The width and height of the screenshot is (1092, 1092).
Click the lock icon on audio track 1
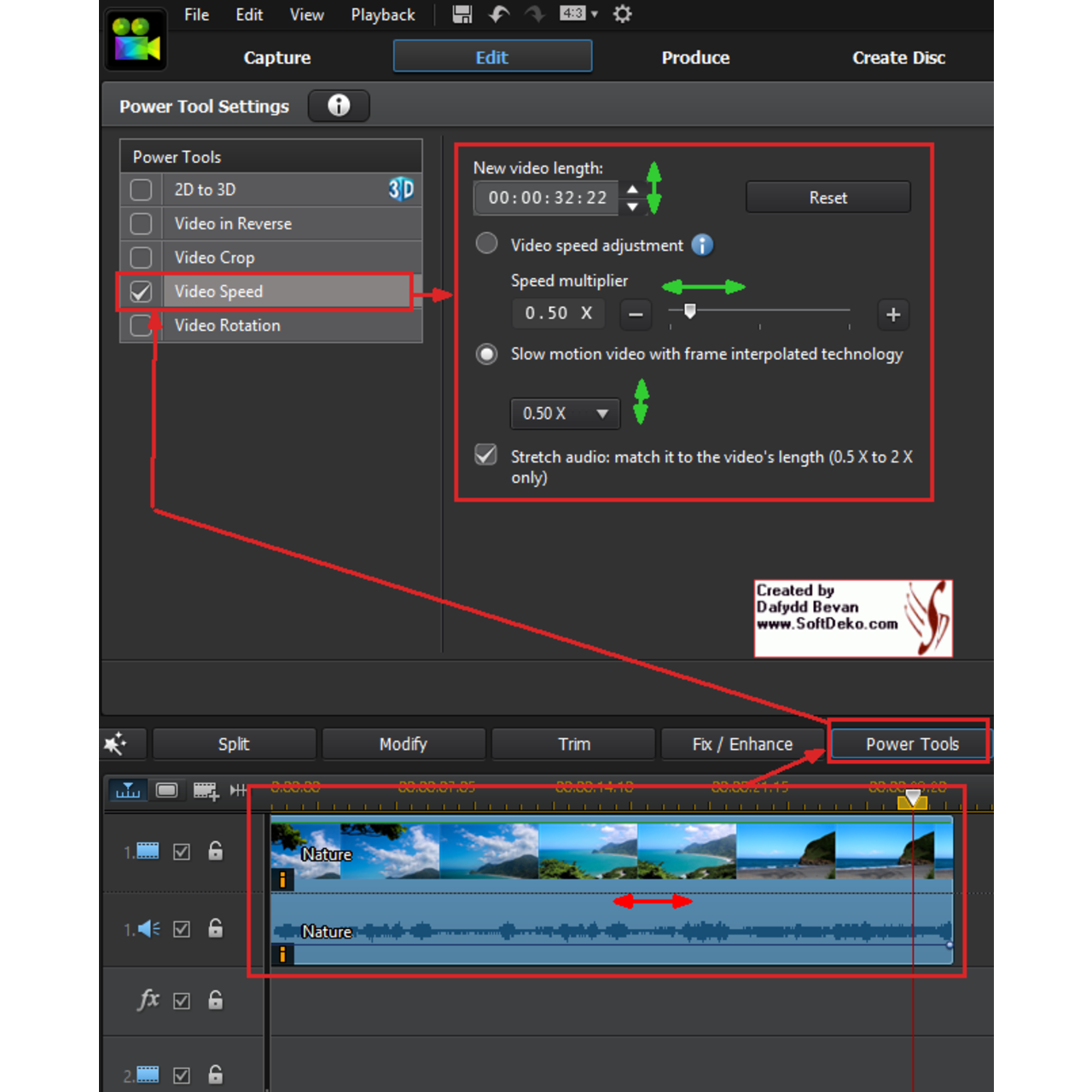click(x=215, y=929)
